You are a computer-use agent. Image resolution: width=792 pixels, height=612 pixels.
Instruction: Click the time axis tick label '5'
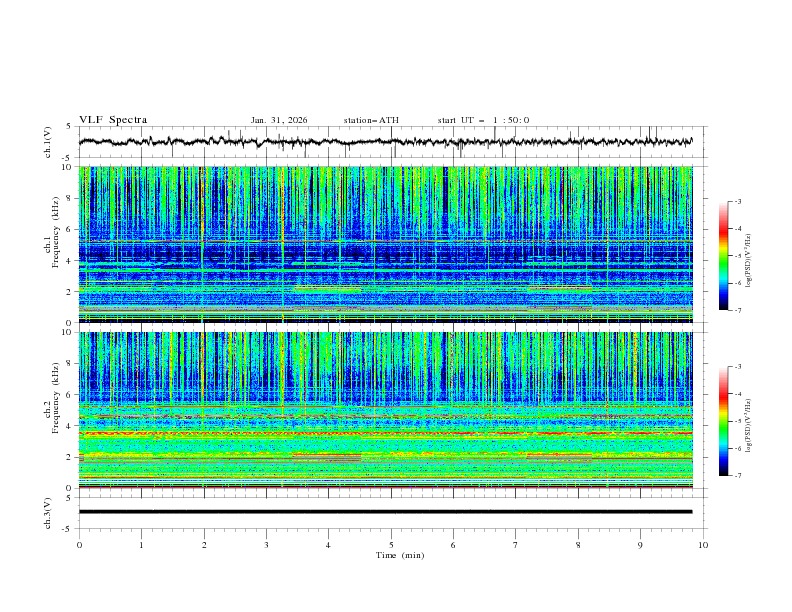tap(391, 545)
